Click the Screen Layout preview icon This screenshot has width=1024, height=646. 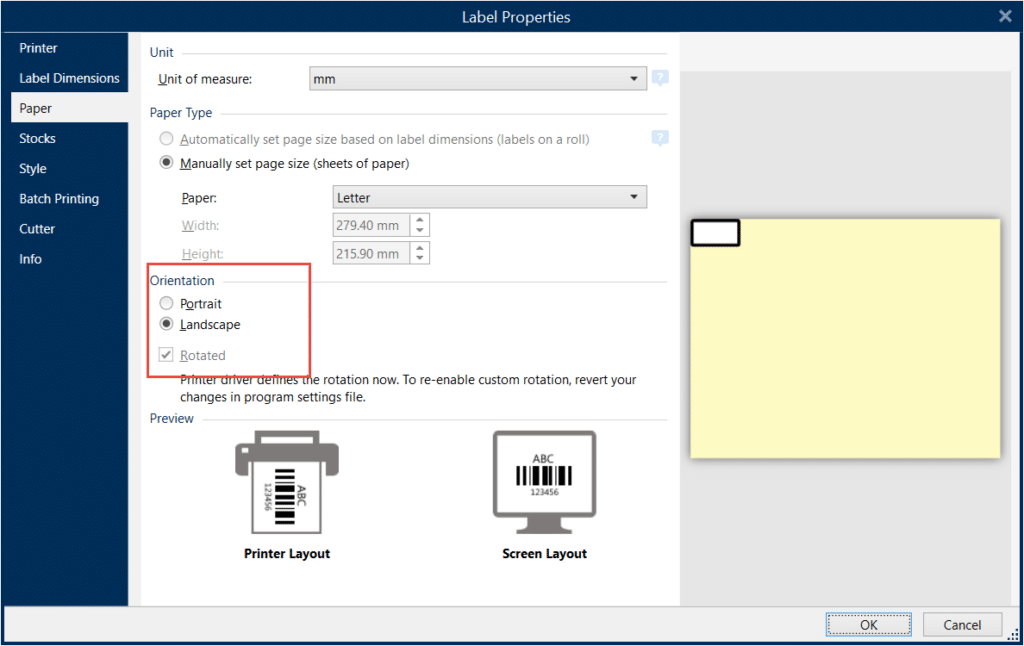[x=544, y=482]
